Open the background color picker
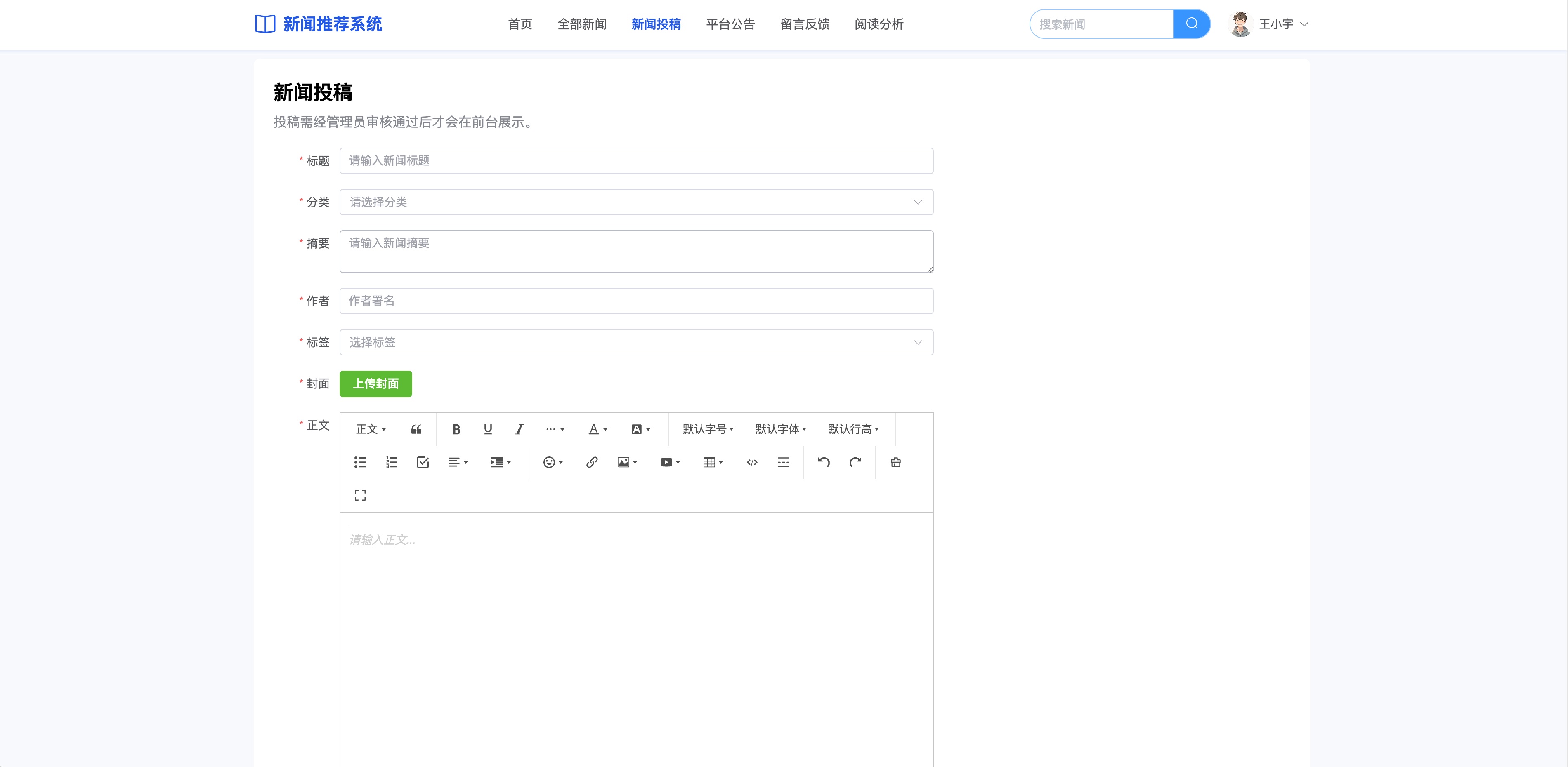 pyautogui.click(x=641, y=429)
